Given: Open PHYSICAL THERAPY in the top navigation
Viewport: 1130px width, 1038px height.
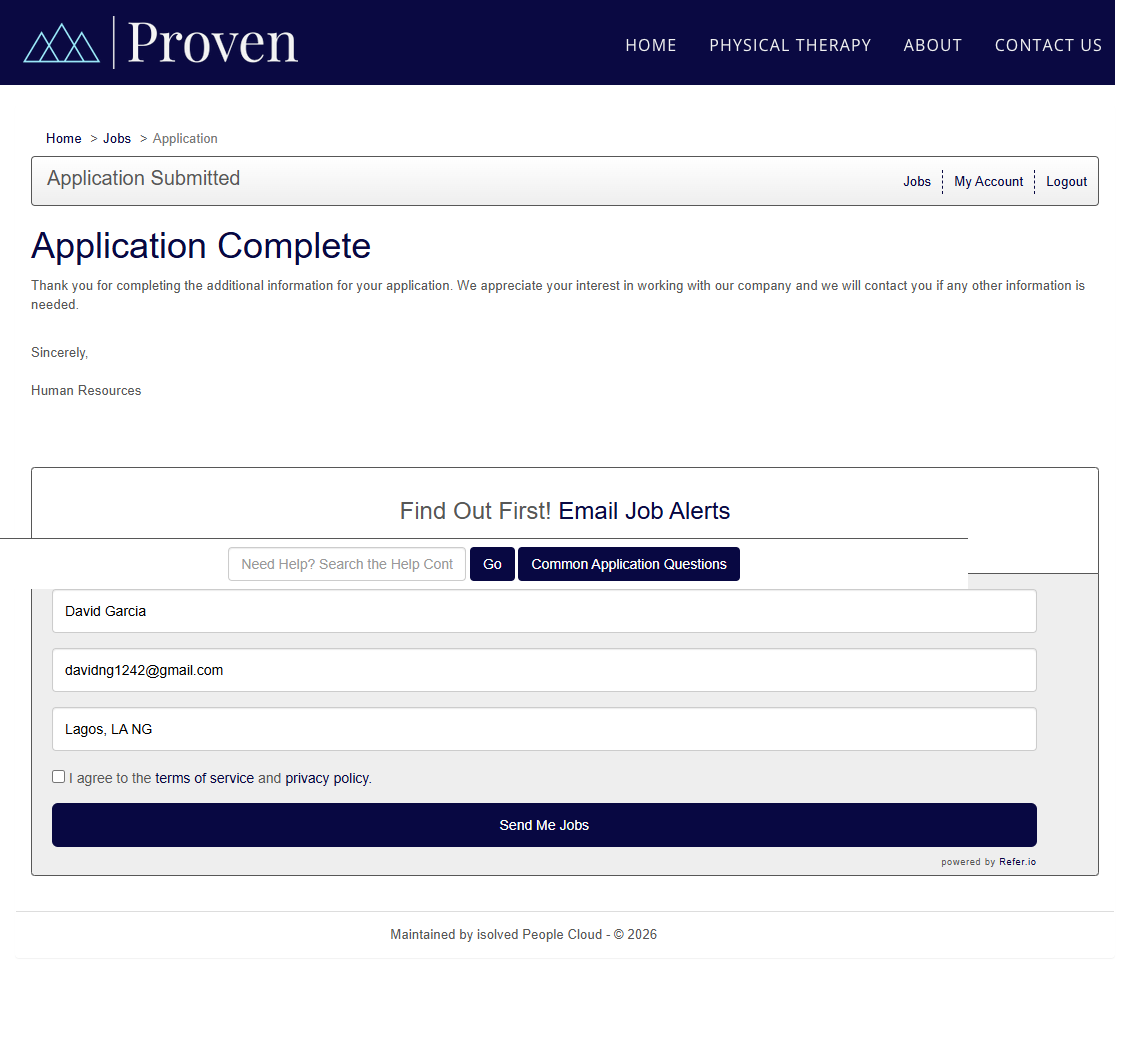Looking at the screenshot, I should click(x=790, y=45).
